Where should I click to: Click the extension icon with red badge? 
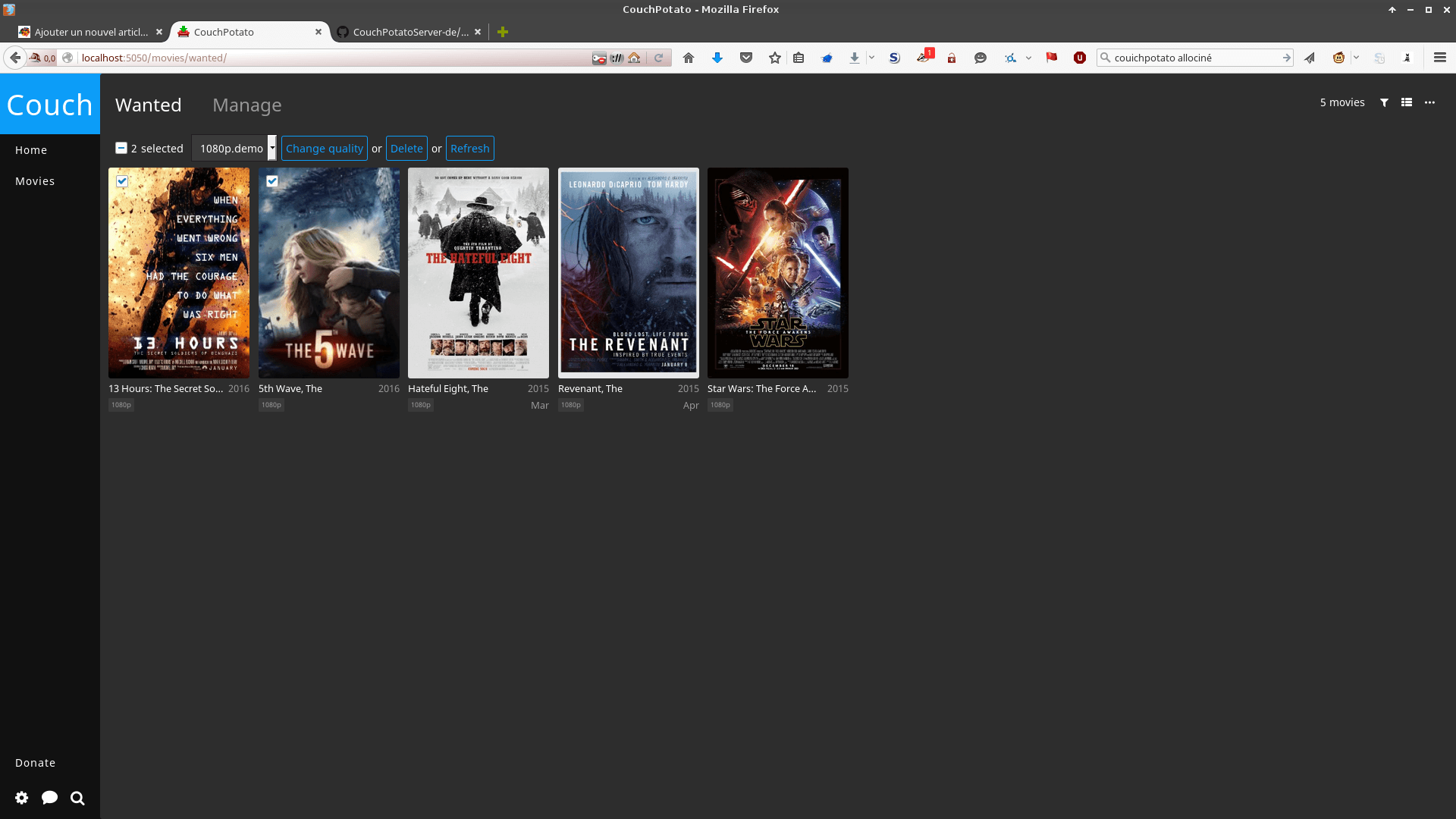pos(924,58)
